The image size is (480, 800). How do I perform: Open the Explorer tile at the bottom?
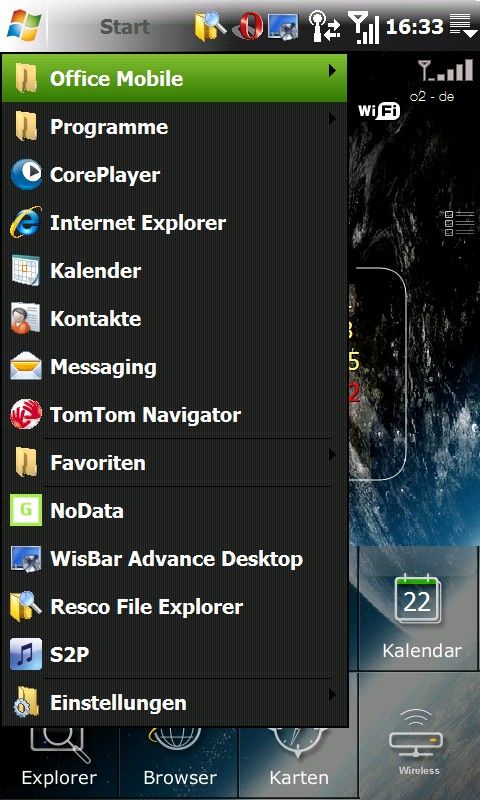pyautogui.click(x=59, y=762)
